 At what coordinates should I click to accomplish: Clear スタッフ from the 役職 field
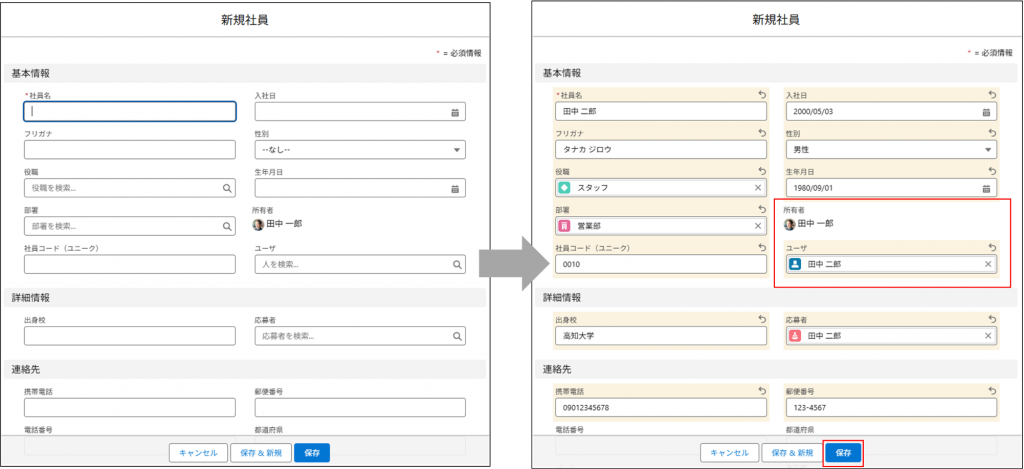click(758, 188)
